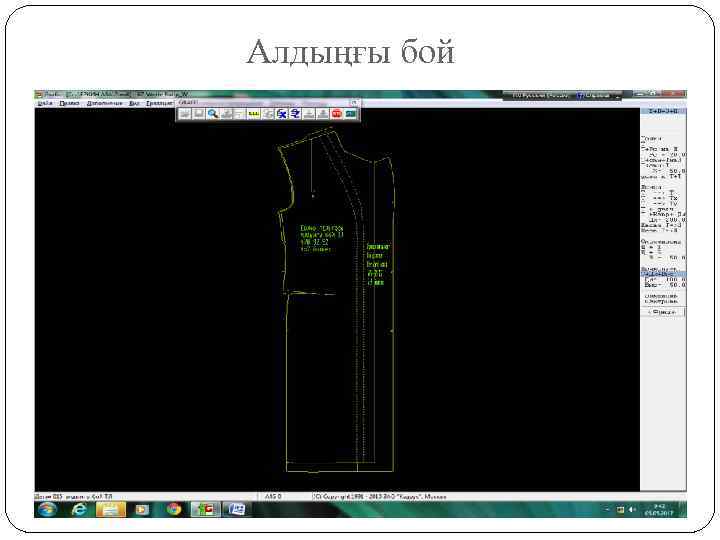Select the magnifier zoom tool
This screenshot has height=540, width=720.
[212, 114]
